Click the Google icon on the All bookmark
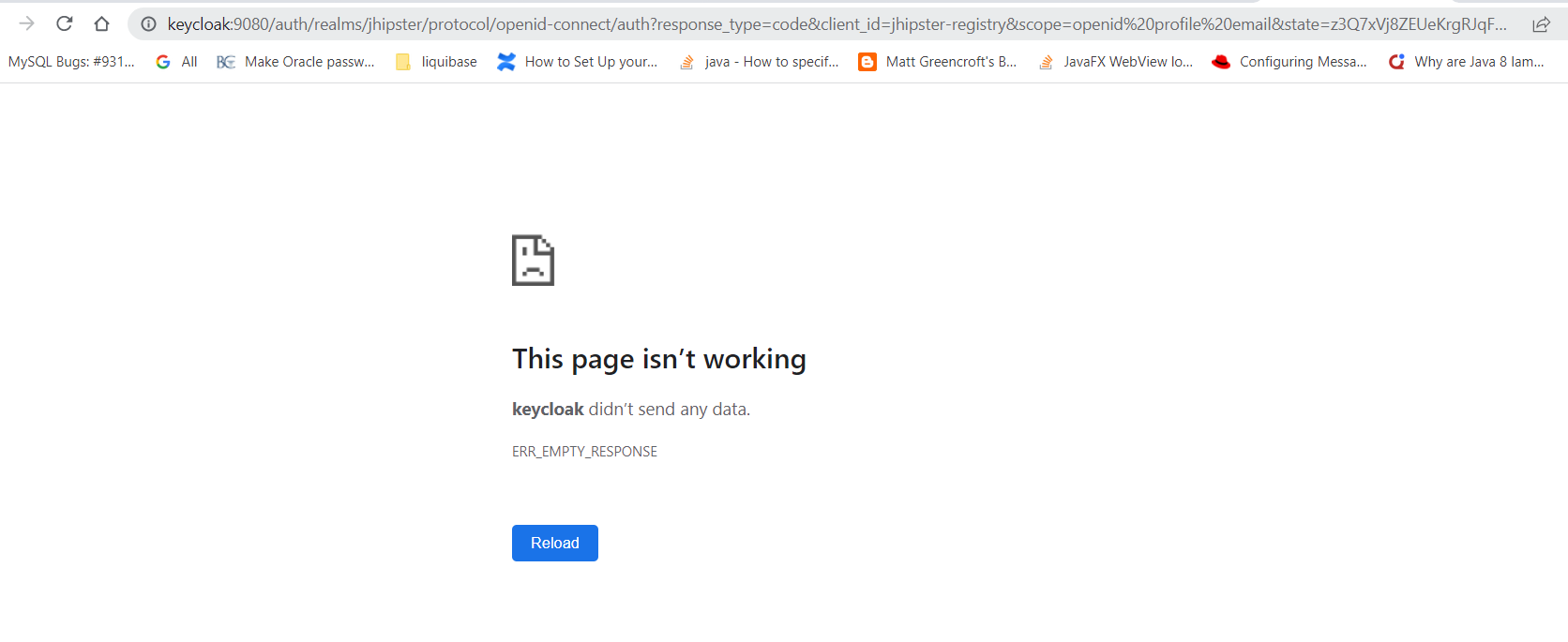This screenshot has height=642, width=1568. click(x=163, y=62)
